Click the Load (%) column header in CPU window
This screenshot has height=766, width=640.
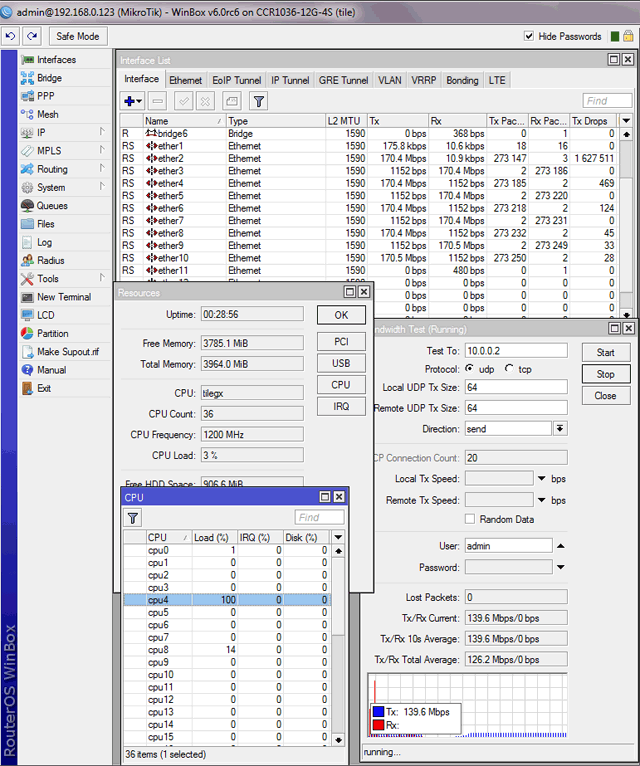coord(214,537)
